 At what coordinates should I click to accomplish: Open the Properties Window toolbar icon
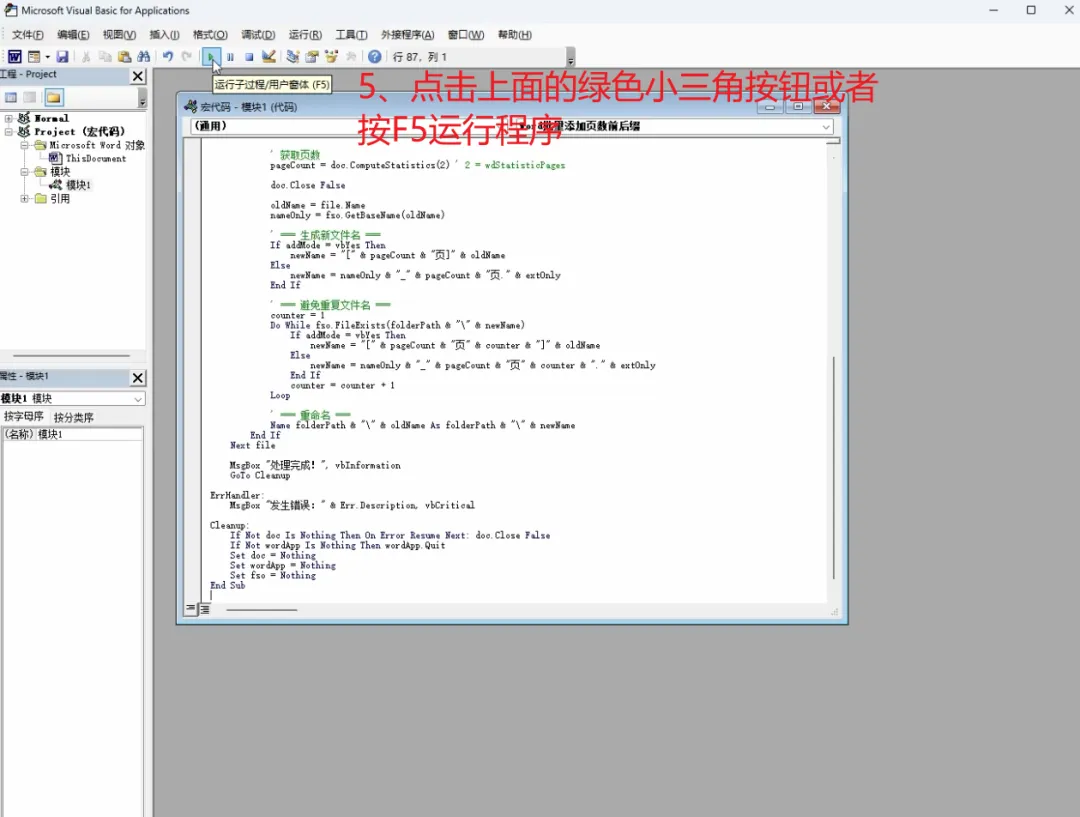coord(312,56)
